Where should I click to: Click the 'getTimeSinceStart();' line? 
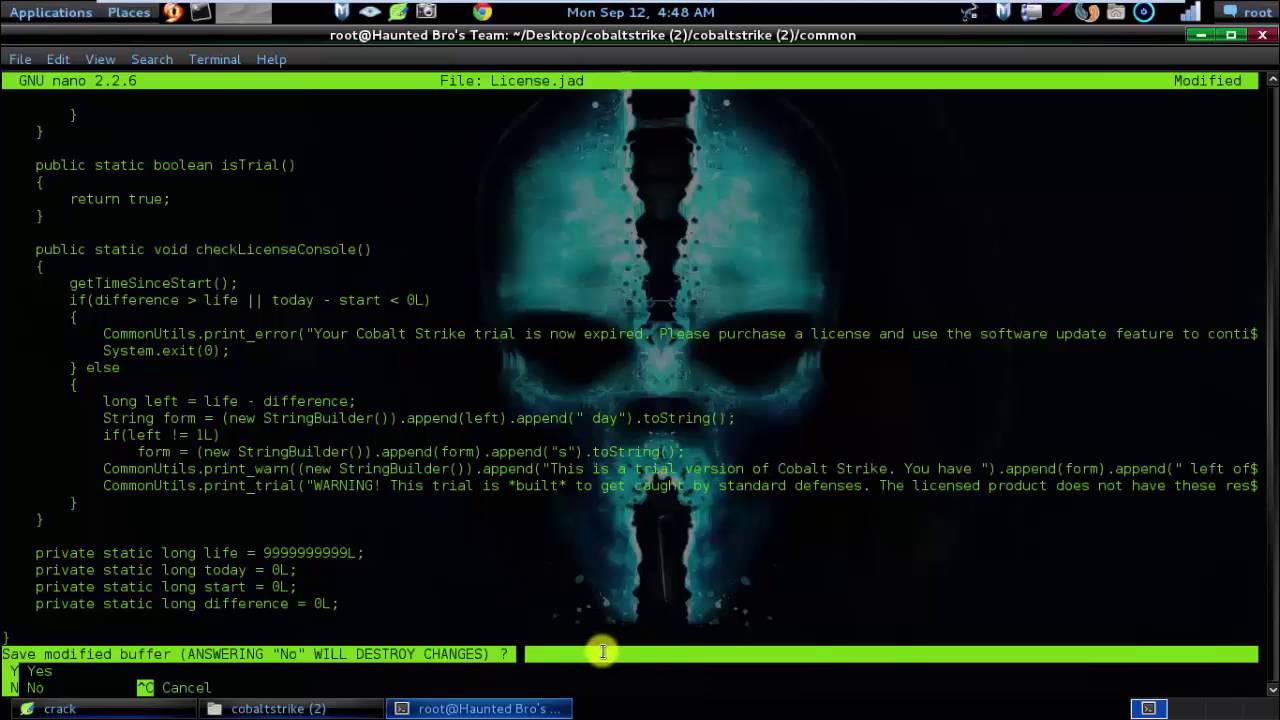(x=153, y=283)
